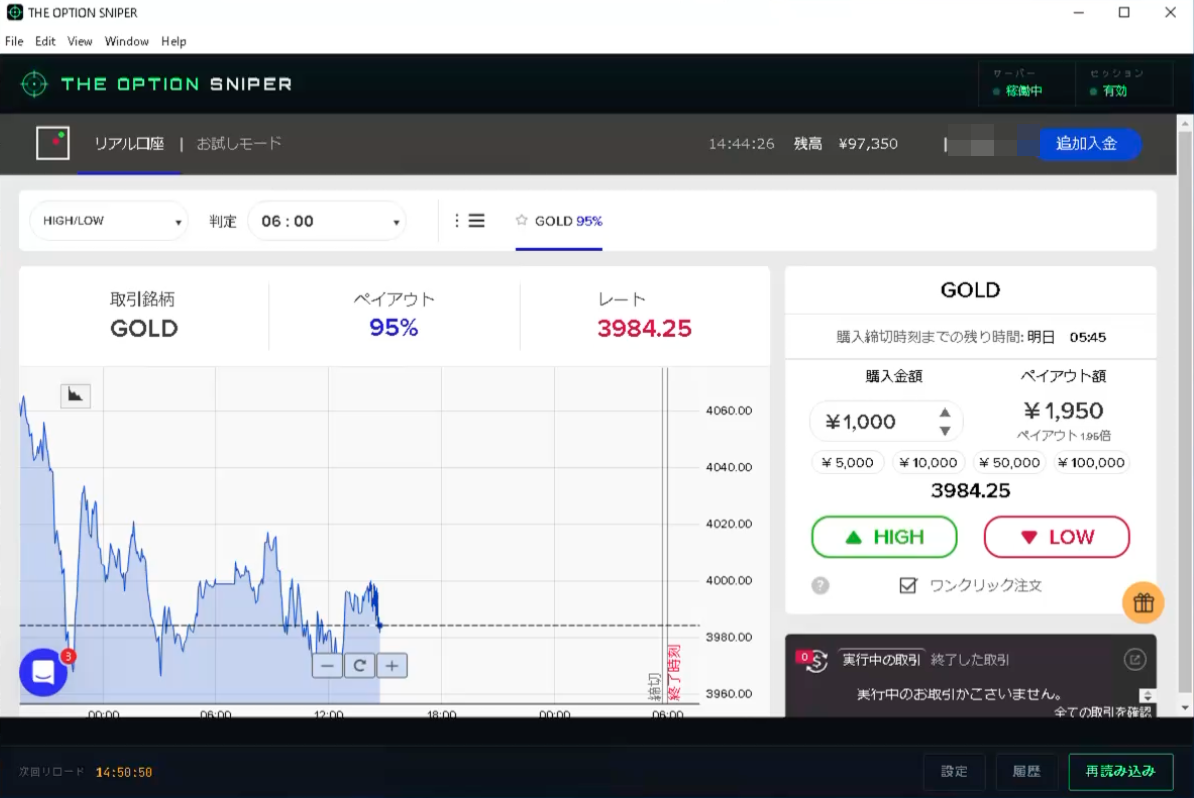
Task: Switch to リアル口座 tab
Action: (129, 144)
